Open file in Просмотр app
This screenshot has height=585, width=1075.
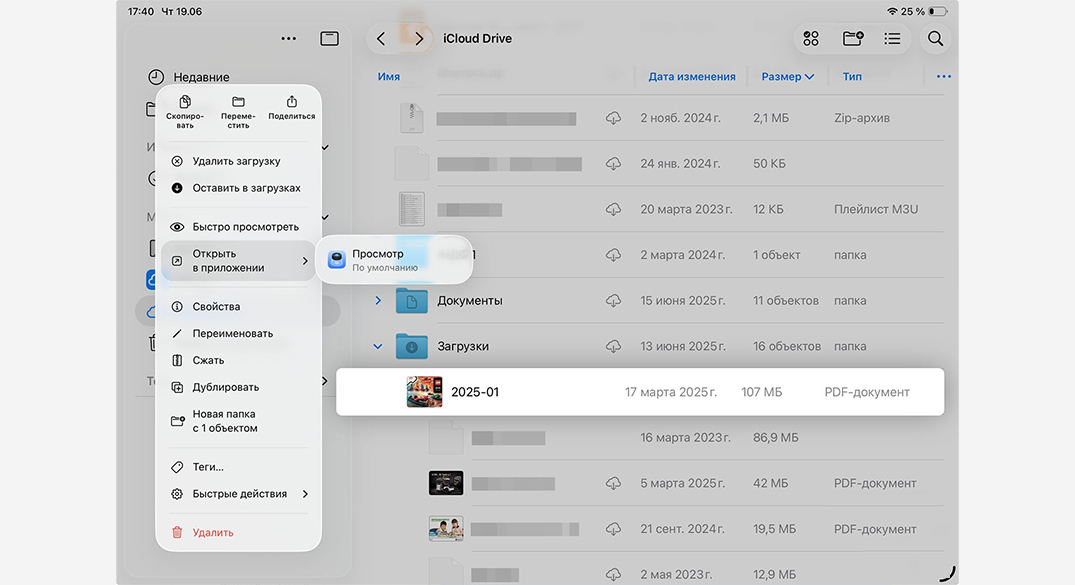pos(392,260)
